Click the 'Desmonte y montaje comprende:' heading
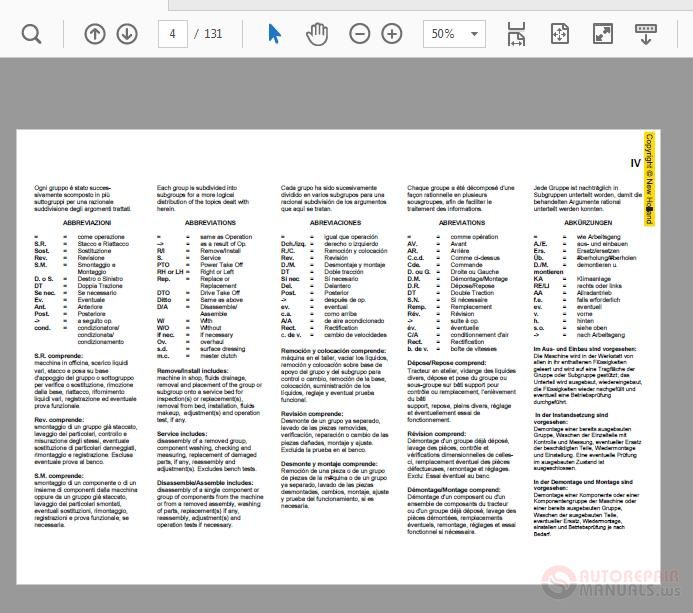The width and height of the screenshot is (693, 613). pos(329,464)
